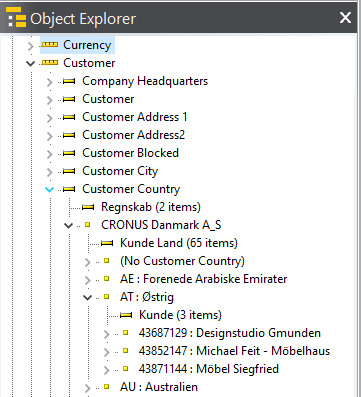Viewport: 361px width, 397px height.
Task: Select AT : Østrig entry
Action: [x=147, y=297]
